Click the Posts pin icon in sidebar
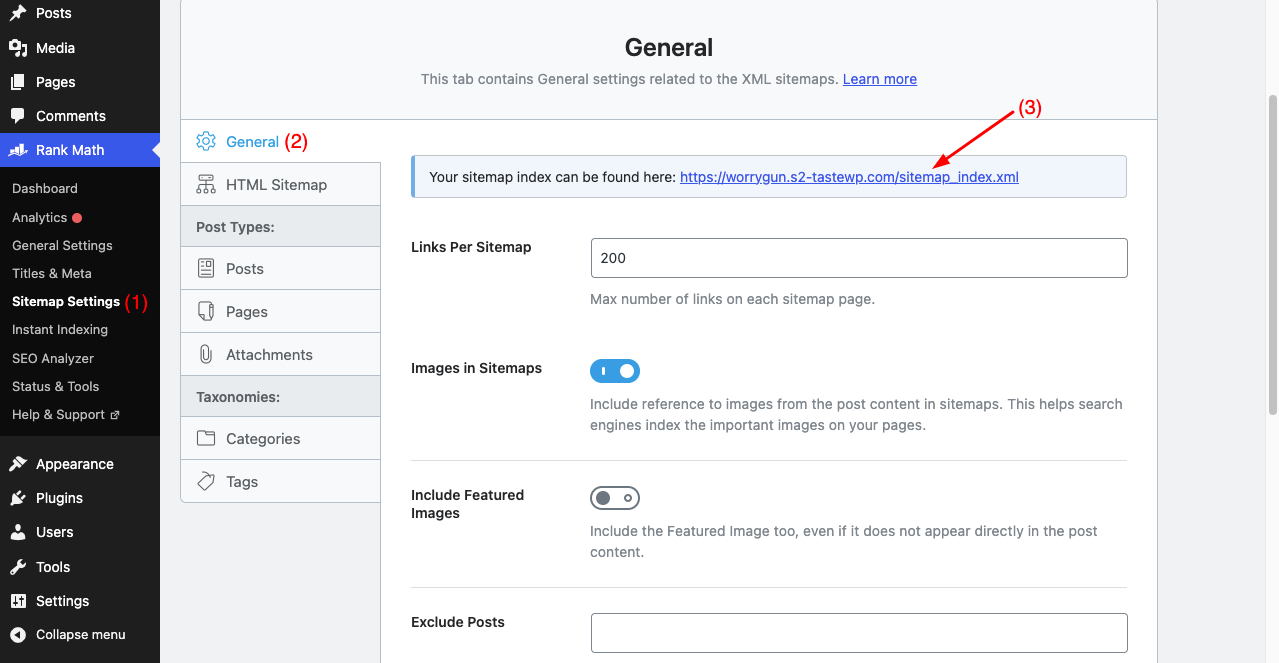The width and height of the screenshot is (1279, 663). point(18,13)
